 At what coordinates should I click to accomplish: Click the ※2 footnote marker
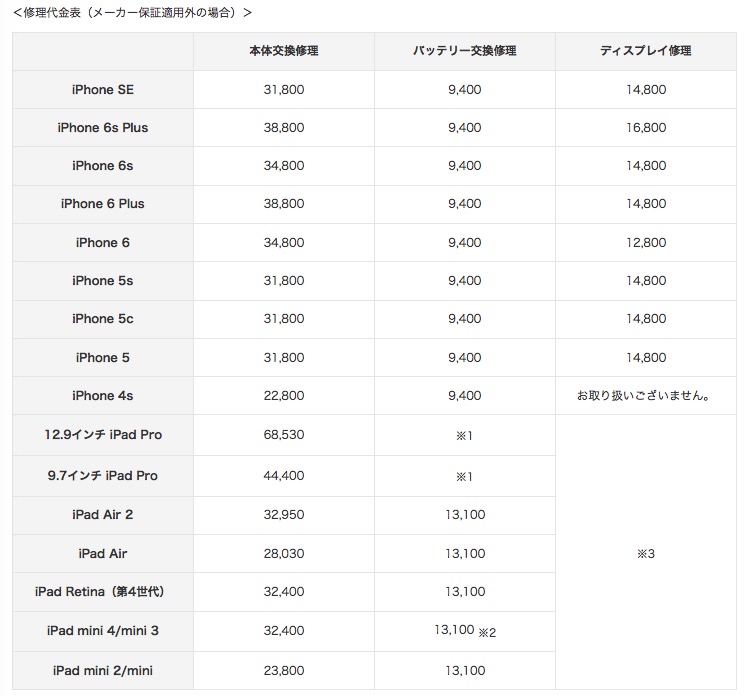pos(488,632)
